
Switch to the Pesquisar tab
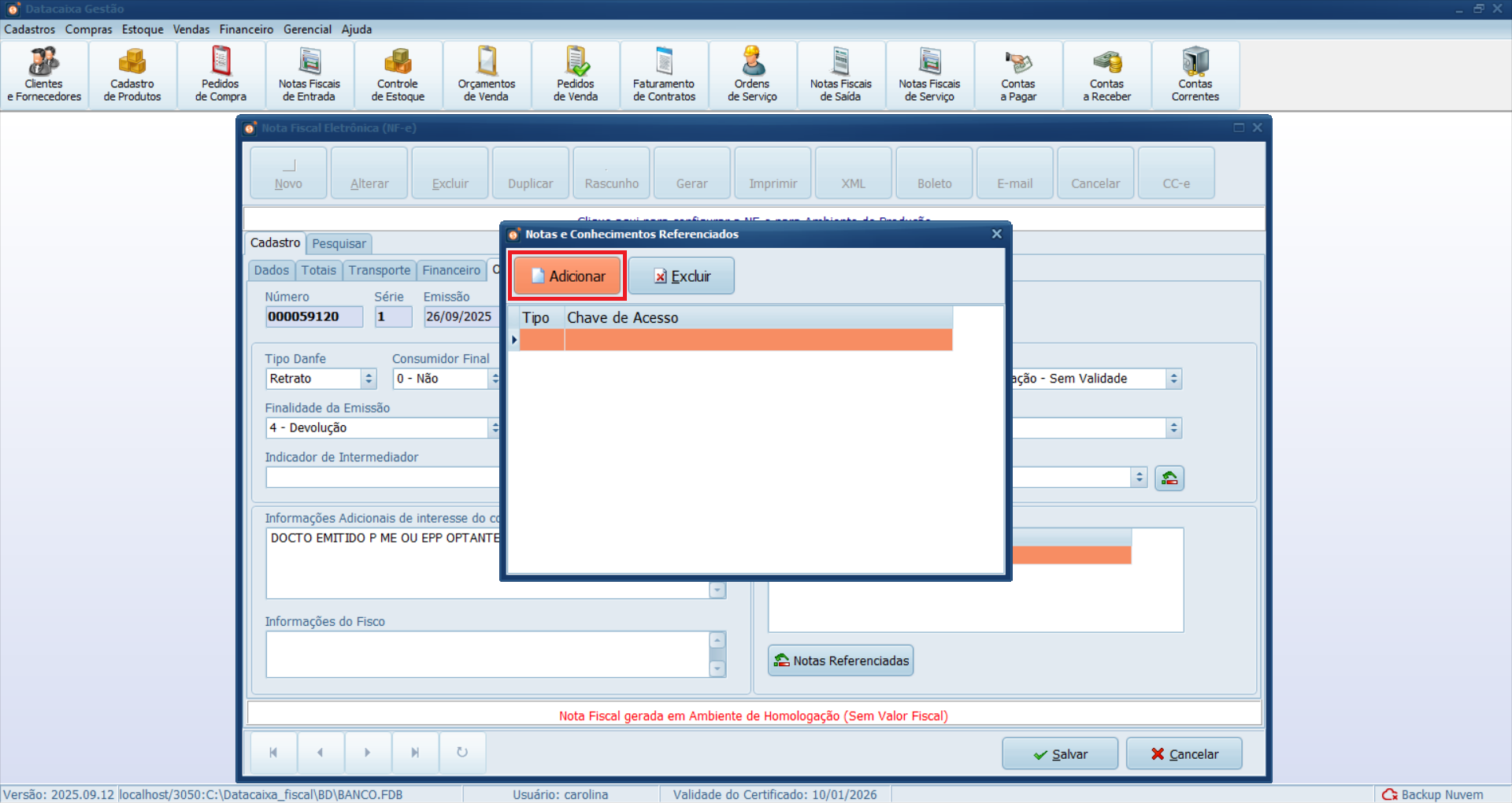click(x=339, y=243)
